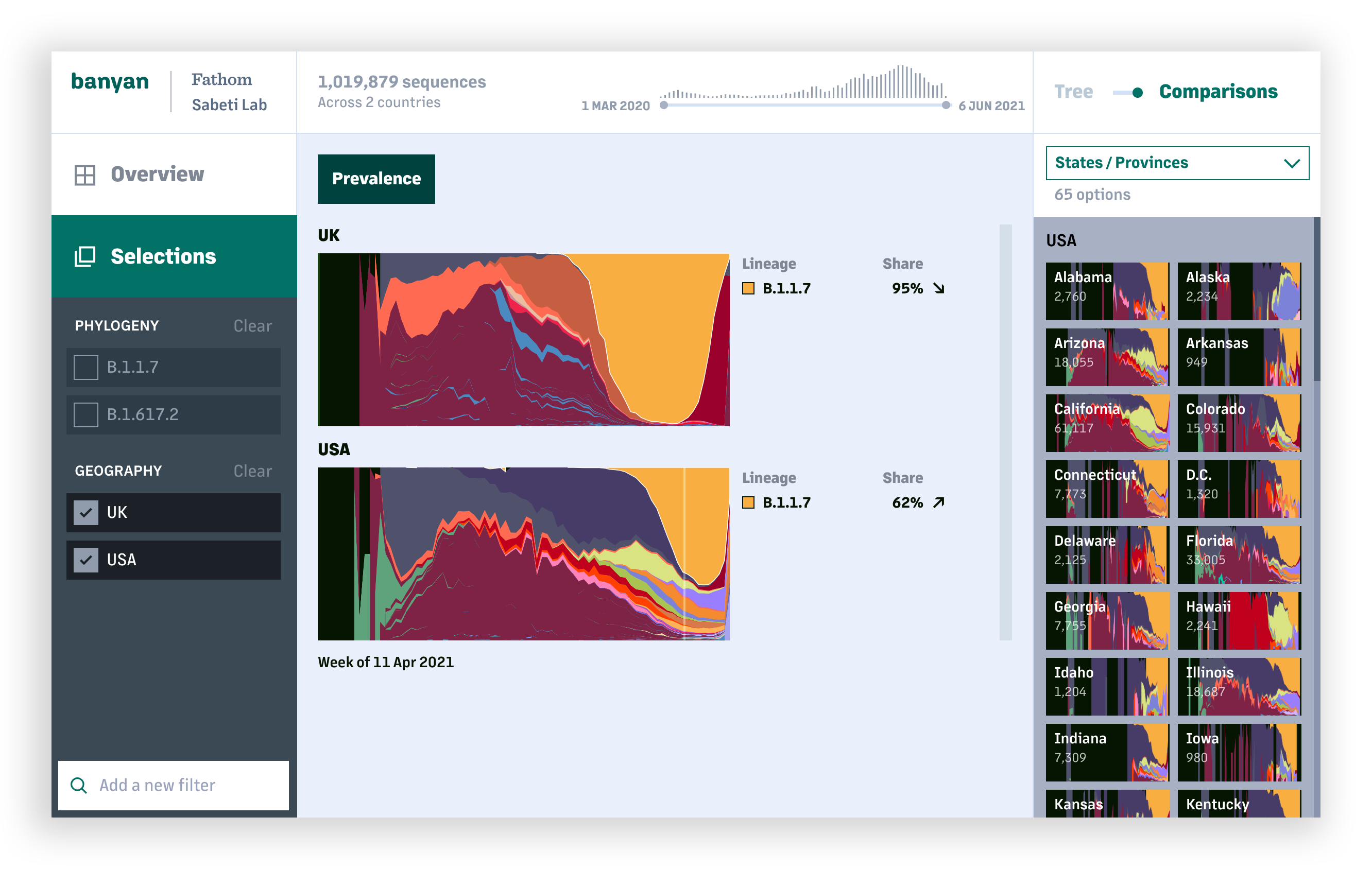
Task: Click the USA prevalence stream chart
Action: pyautogui.click(x=524, y=554)
